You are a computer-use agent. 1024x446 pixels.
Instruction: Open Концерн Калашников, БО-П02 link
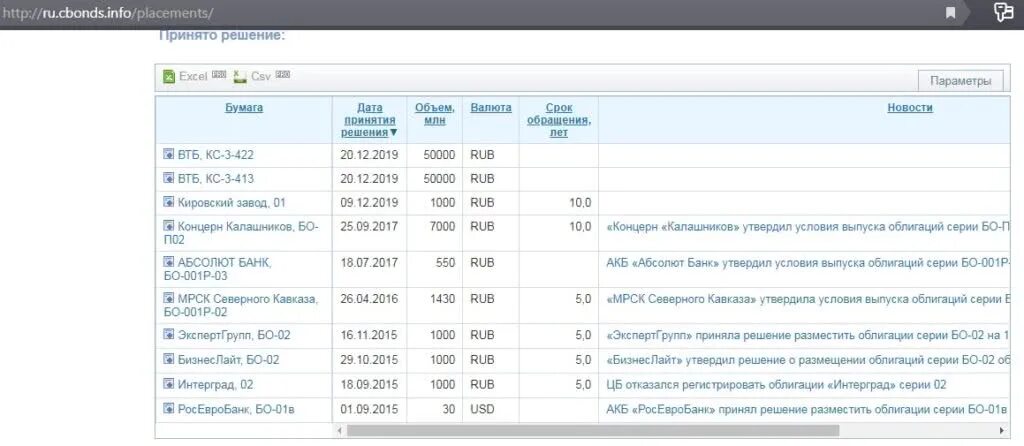pyautogui.click(x=241, y=233)
